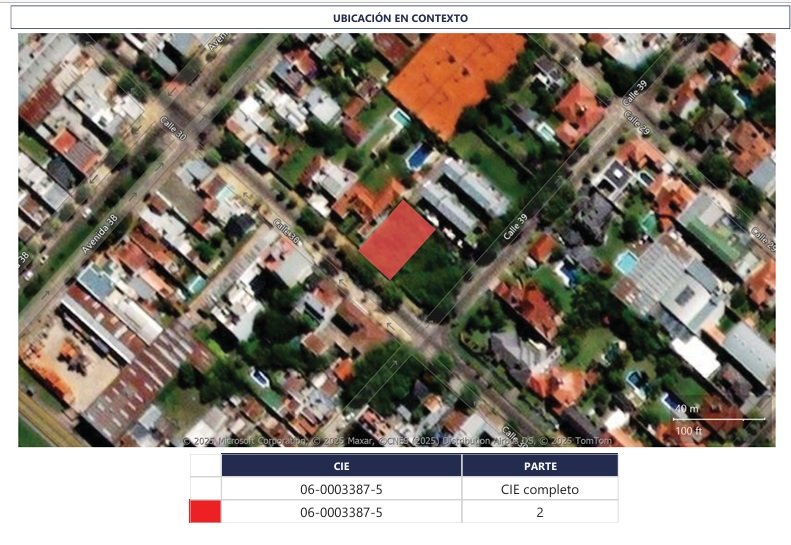Click the red highlighted parcel on the map

pyautogui.click(x=397, y=240)
